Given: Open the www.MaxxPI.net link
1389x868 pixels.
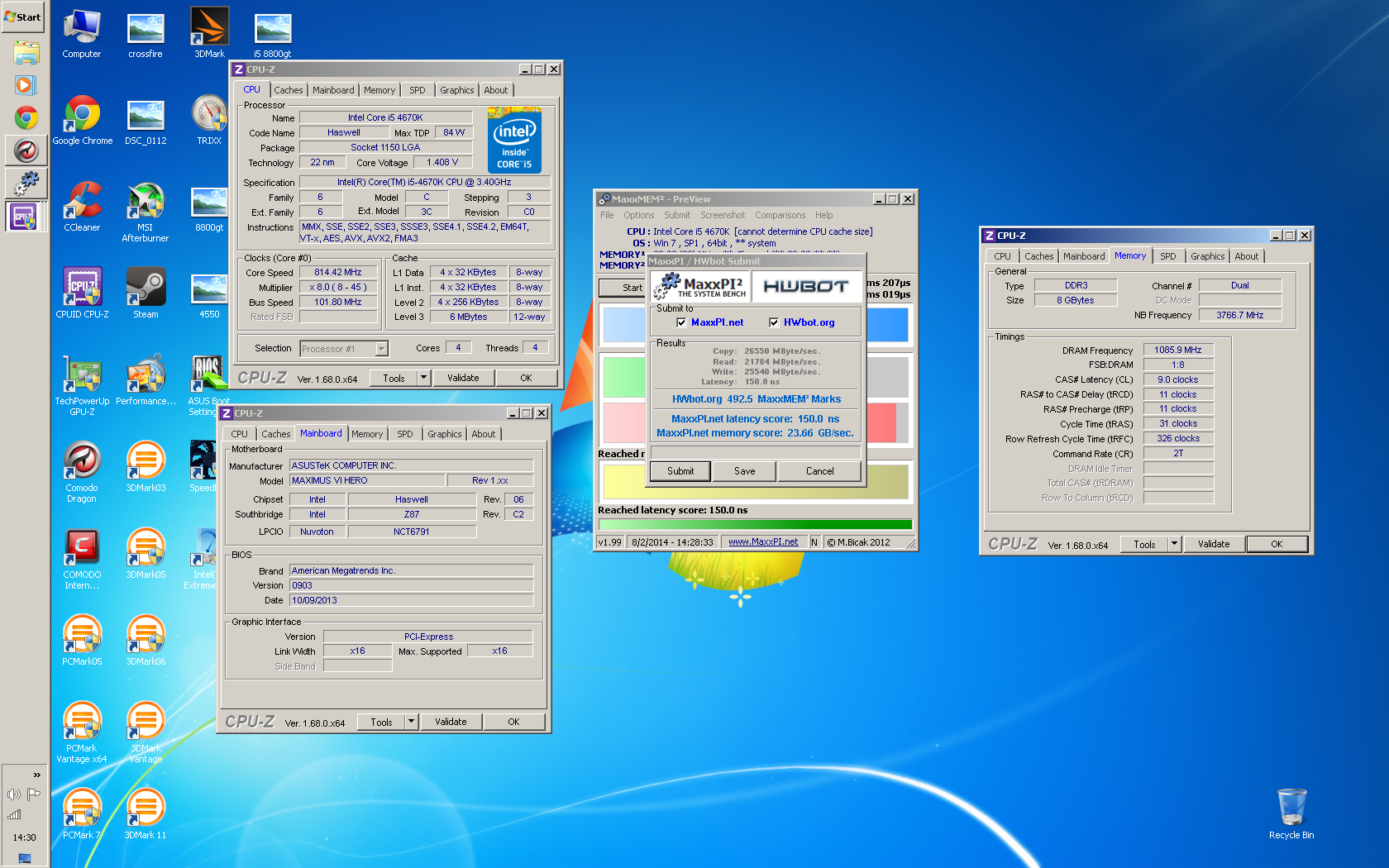Looking at the screenshot, I should [763, 542].
